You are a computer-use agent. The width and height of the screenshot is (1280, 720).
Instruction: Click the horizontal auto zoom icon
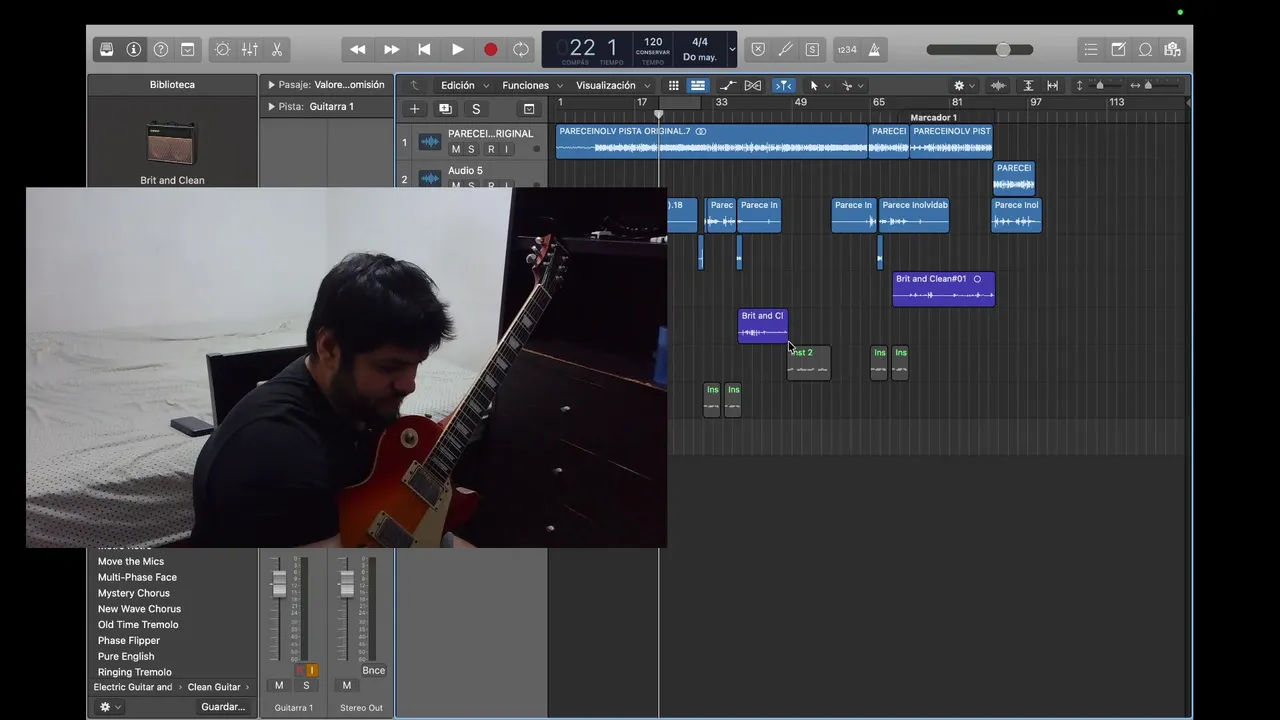click(x=1052, y=85)
